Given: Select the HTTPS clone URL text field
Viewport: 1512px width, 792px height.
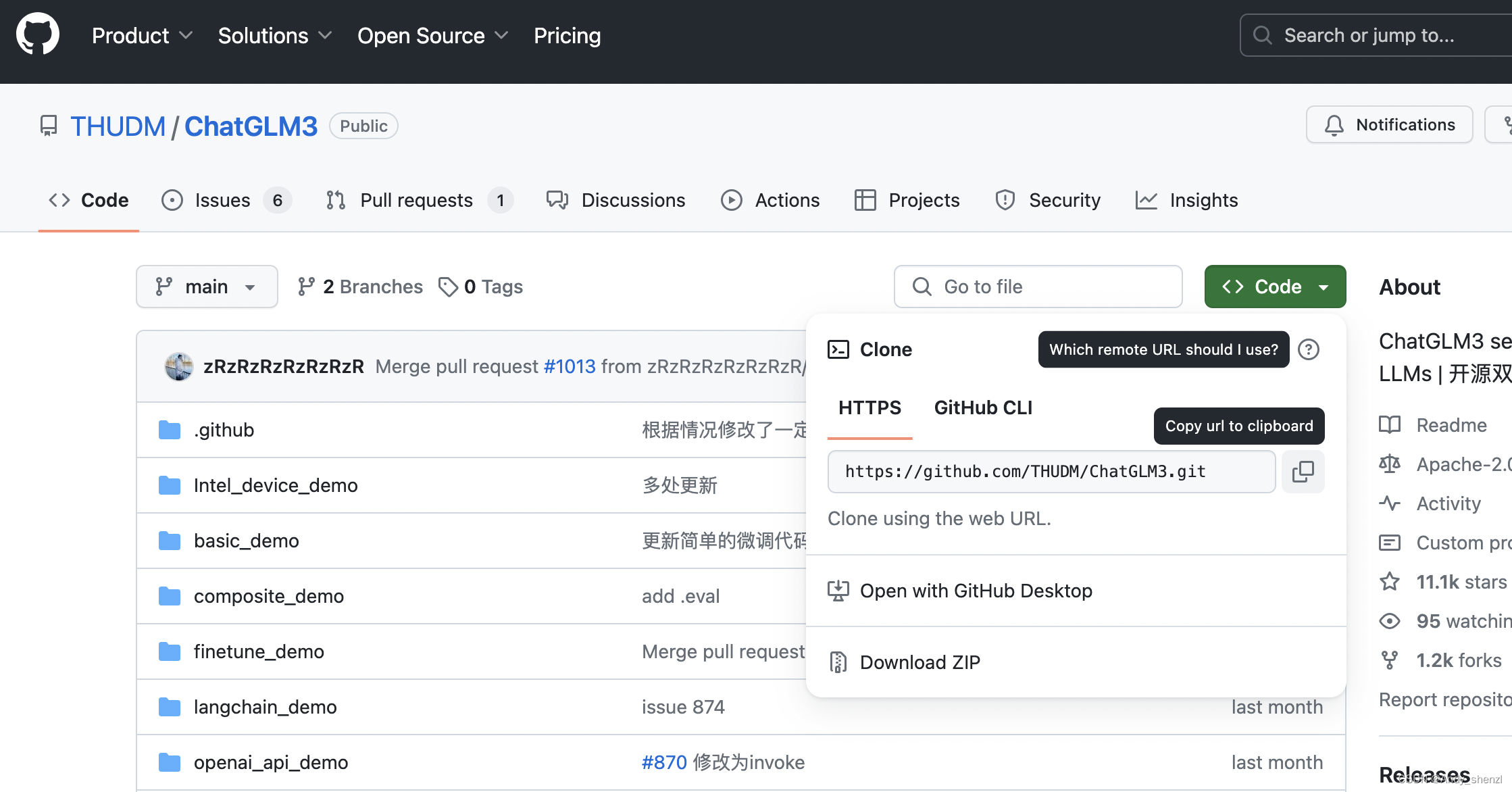Looking at the screenshot, I should pos(1051,472).
